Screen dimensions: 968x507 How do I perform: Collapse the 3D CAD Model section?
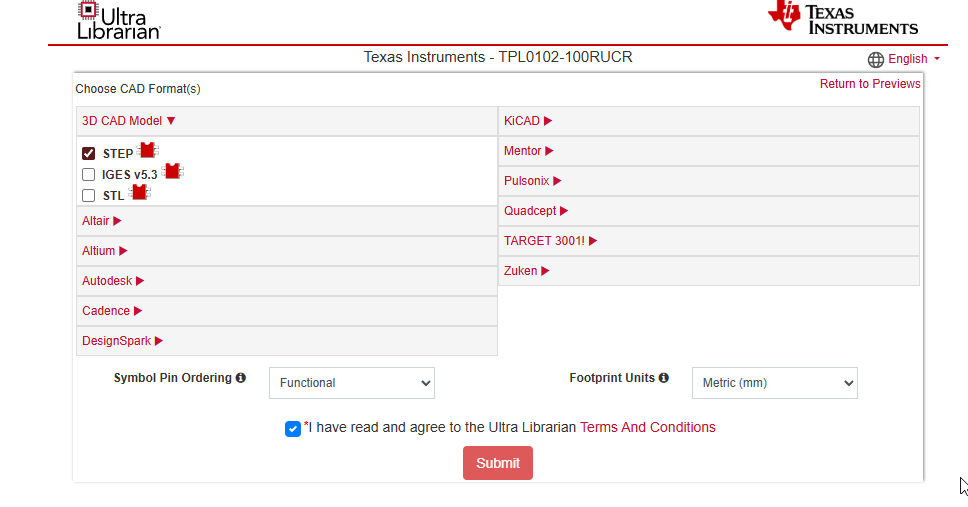click(287, 121)
